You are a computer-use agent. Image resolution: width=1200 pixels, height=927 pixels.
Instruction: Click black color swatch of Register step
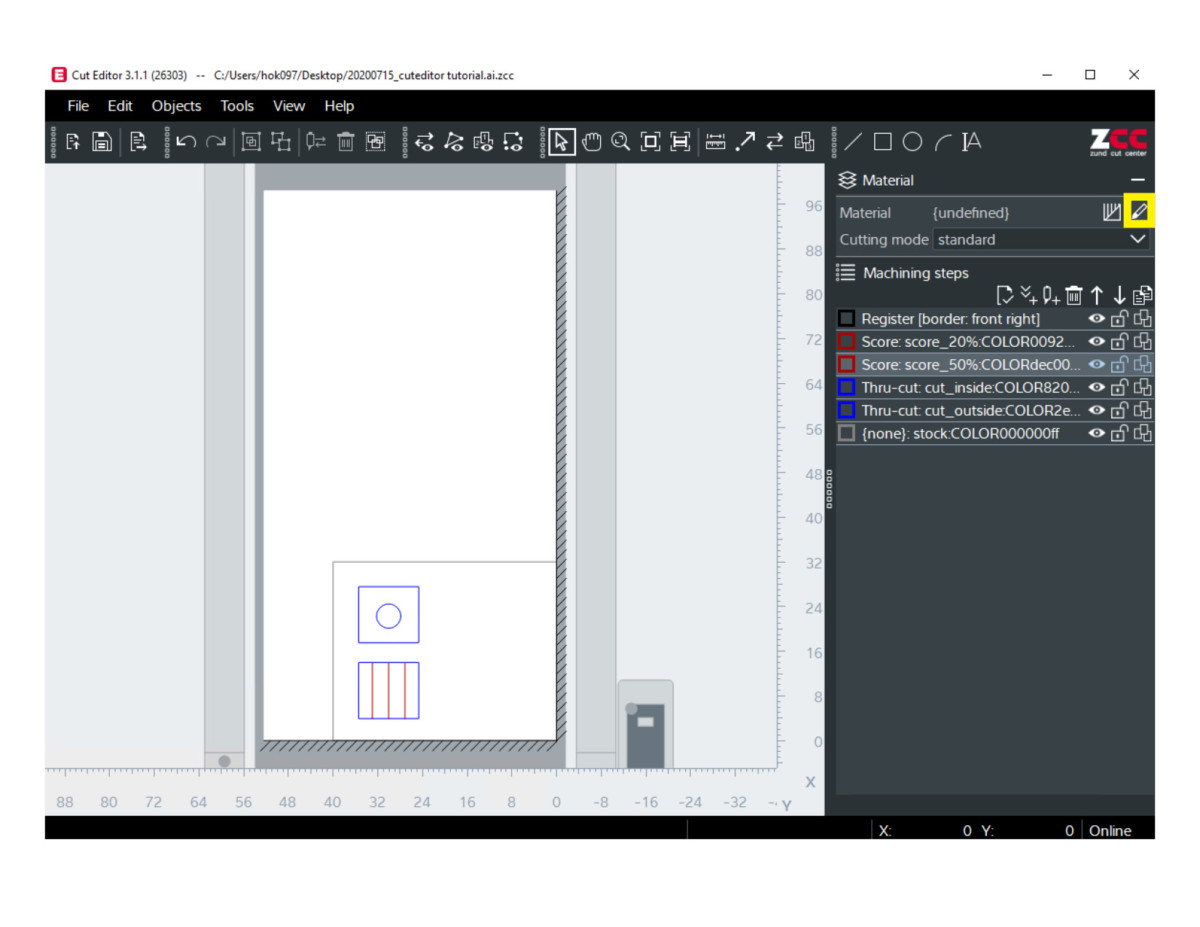(x=846, y=319)
